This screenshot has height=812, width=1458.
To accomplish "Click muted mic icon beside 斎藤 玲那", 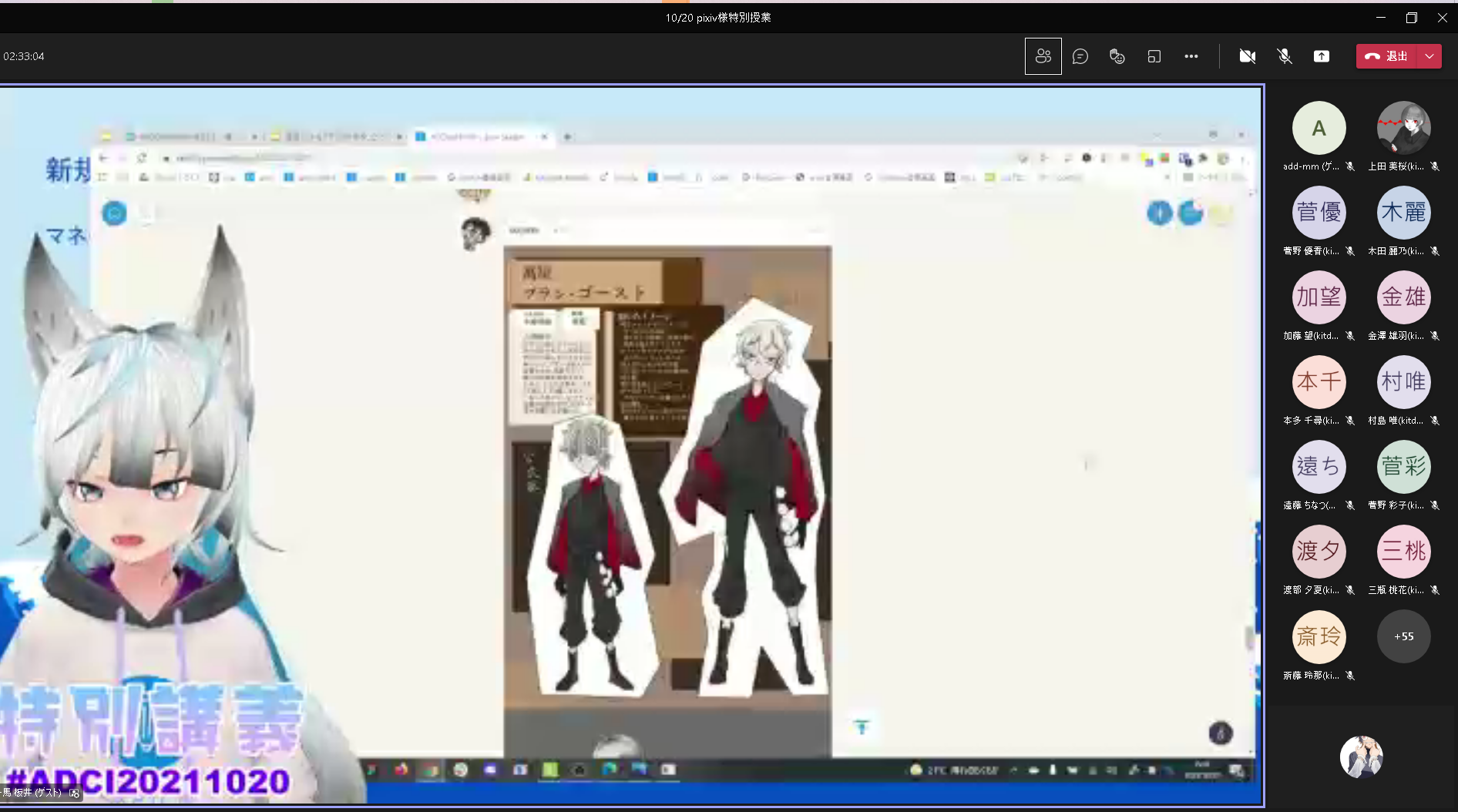I will coord(1350,676).
